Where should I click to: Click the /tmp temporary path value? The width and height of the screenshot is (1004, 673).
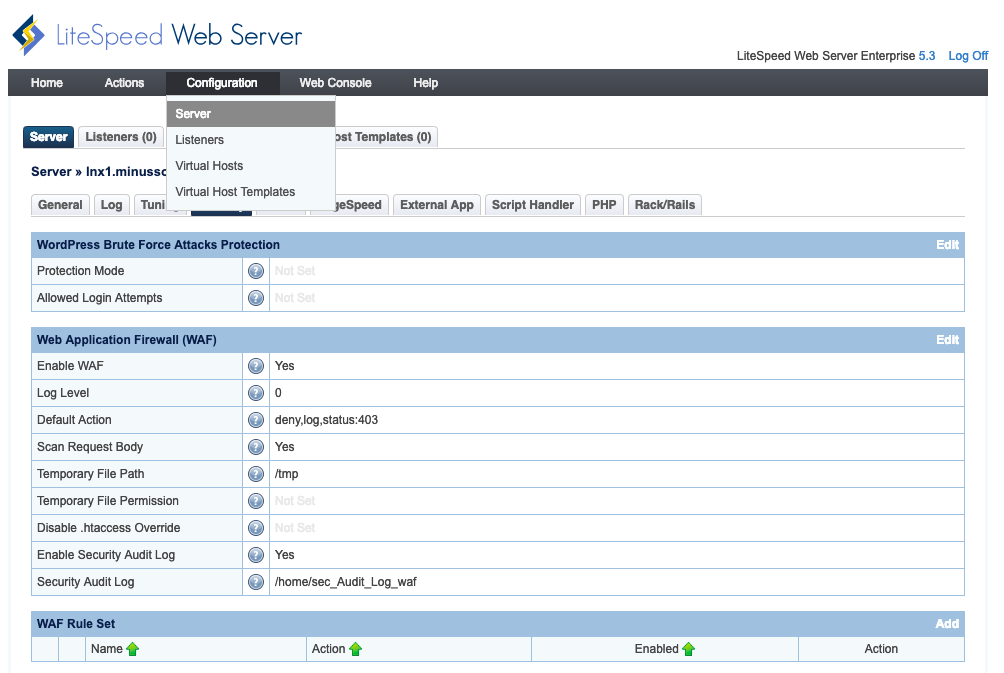[287, 474]
